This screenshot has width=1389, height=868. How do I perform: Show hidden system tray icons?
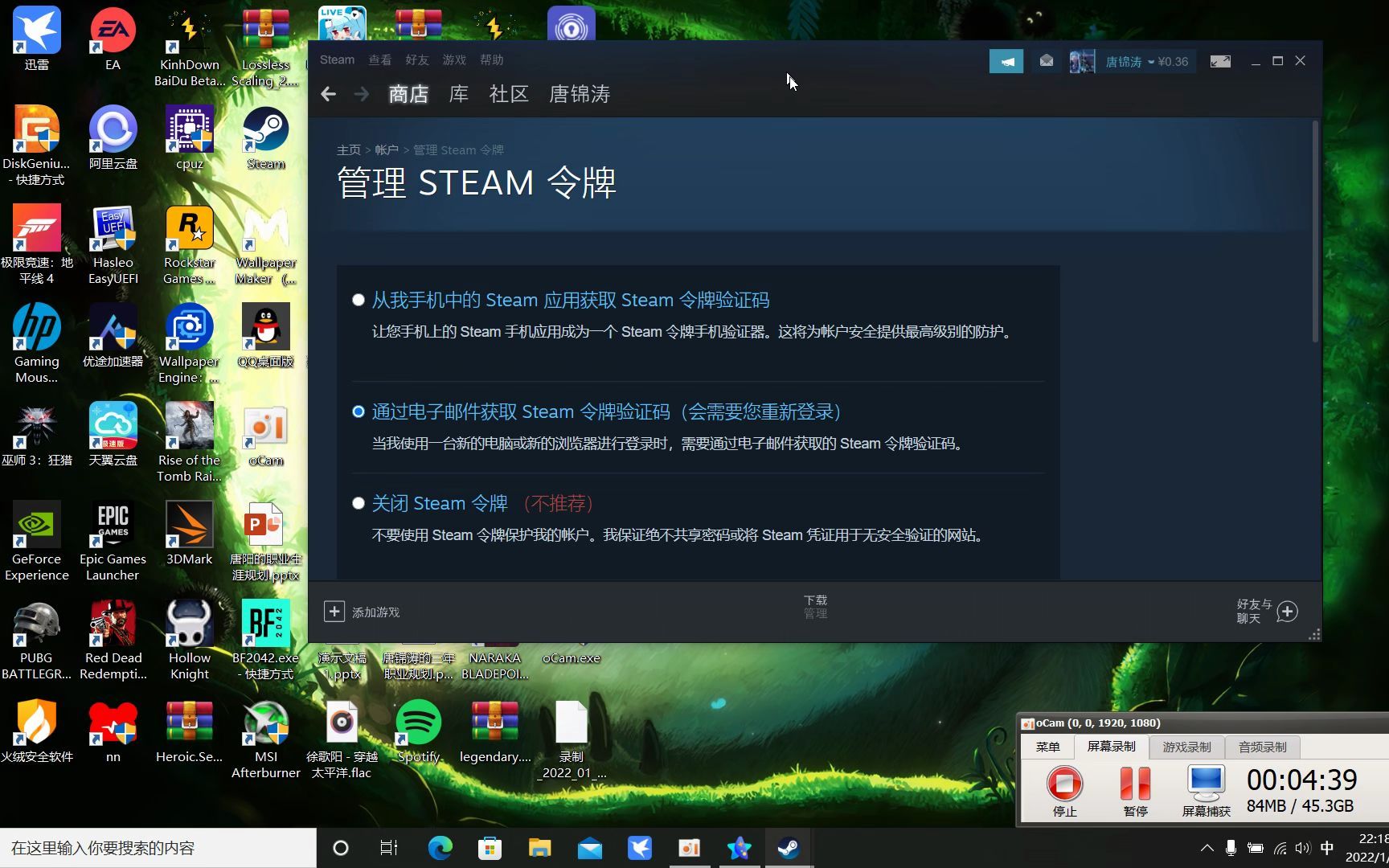(1207, 848)
